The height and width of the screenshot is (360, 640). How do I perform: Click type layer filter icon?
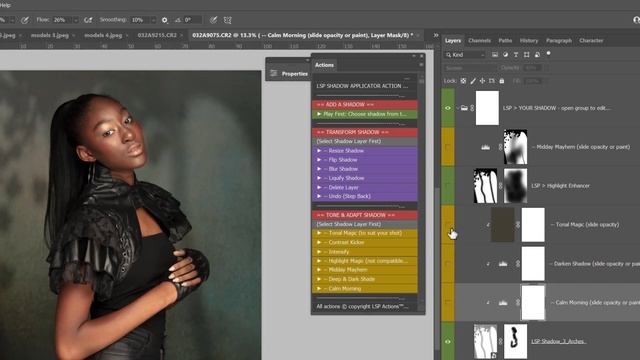coord(516,54)
